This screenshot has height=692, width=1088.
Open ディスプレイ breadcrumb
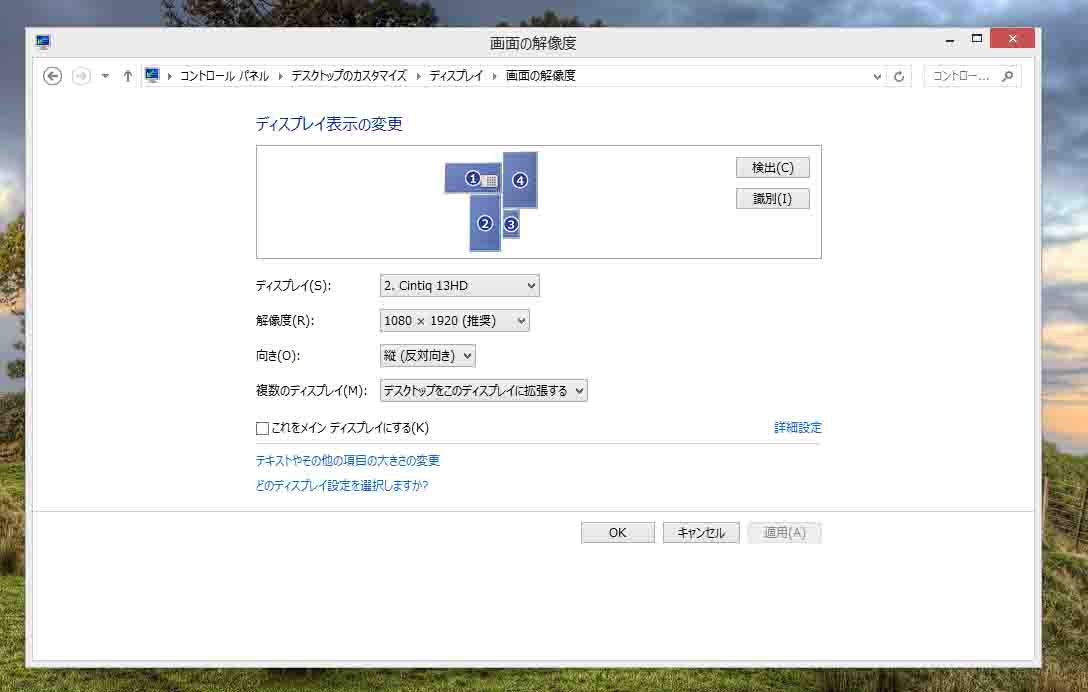[456, 76]
